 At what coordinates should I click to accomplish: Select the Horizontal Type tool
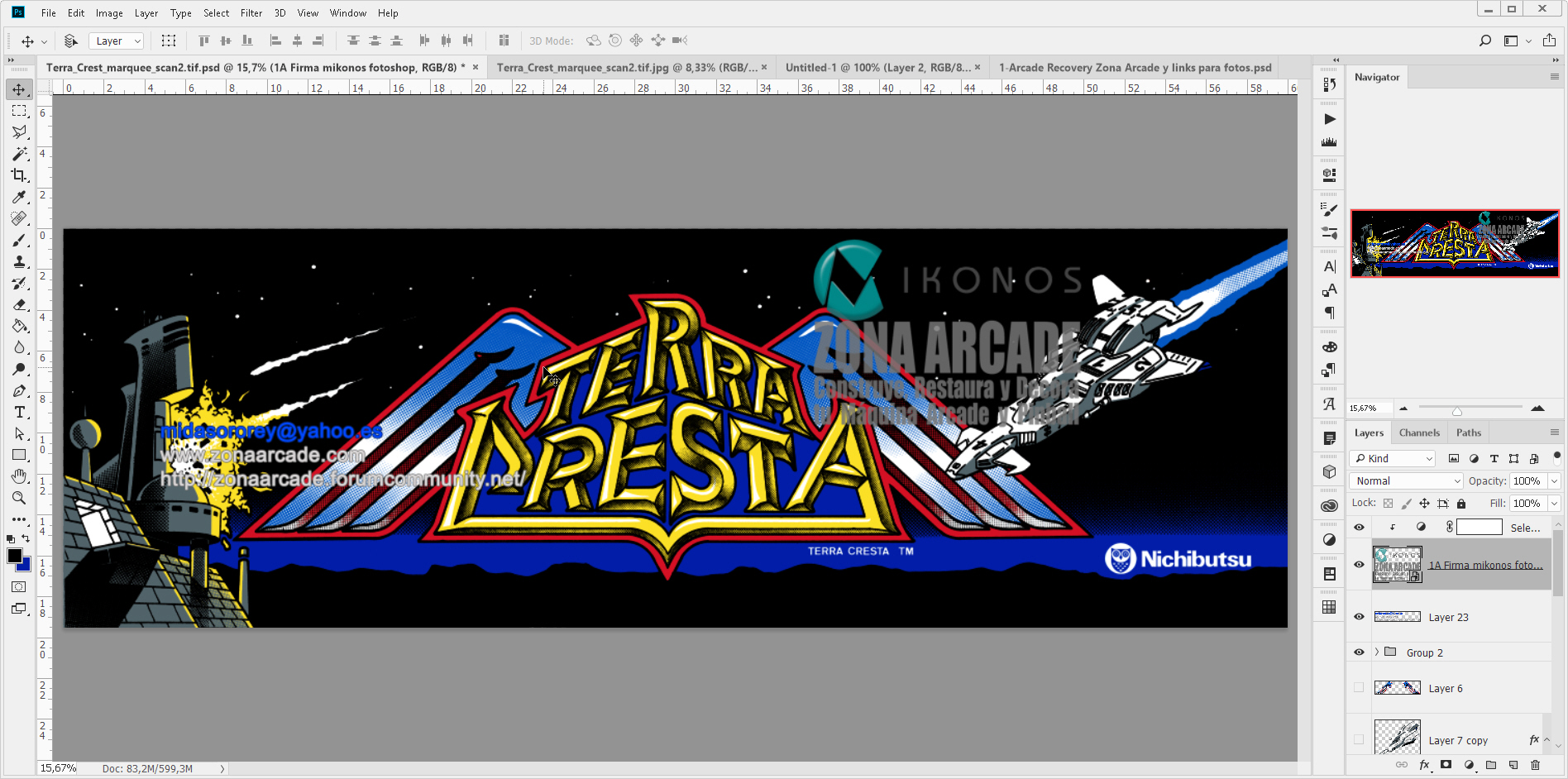19,412
